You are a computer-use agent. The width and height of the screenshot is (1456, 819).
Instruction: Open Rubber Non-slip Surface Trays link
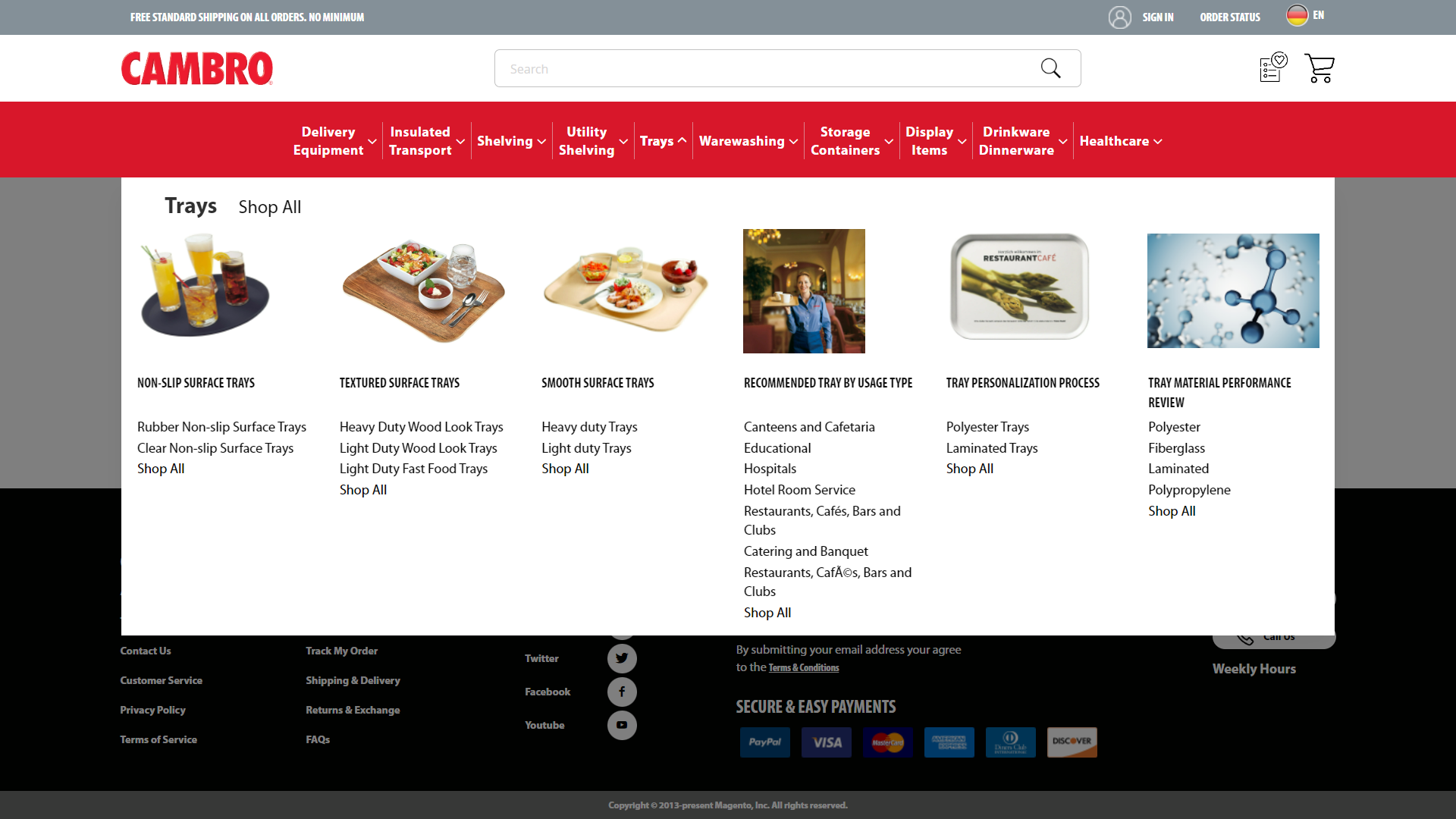[221, 427]
